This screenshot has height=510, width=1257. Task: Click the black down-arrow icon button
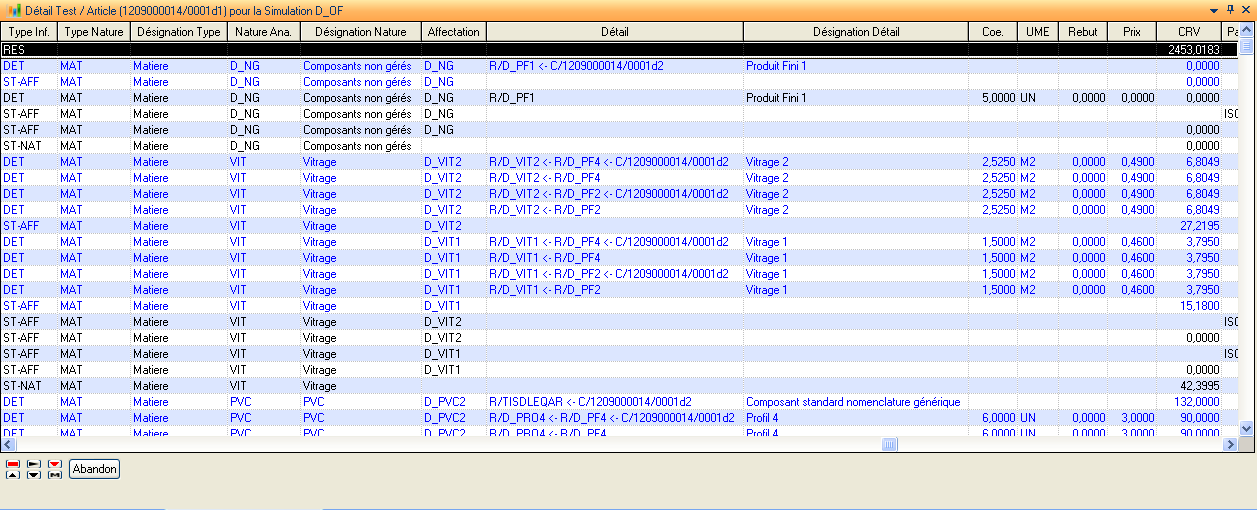(x=34, y=474)
